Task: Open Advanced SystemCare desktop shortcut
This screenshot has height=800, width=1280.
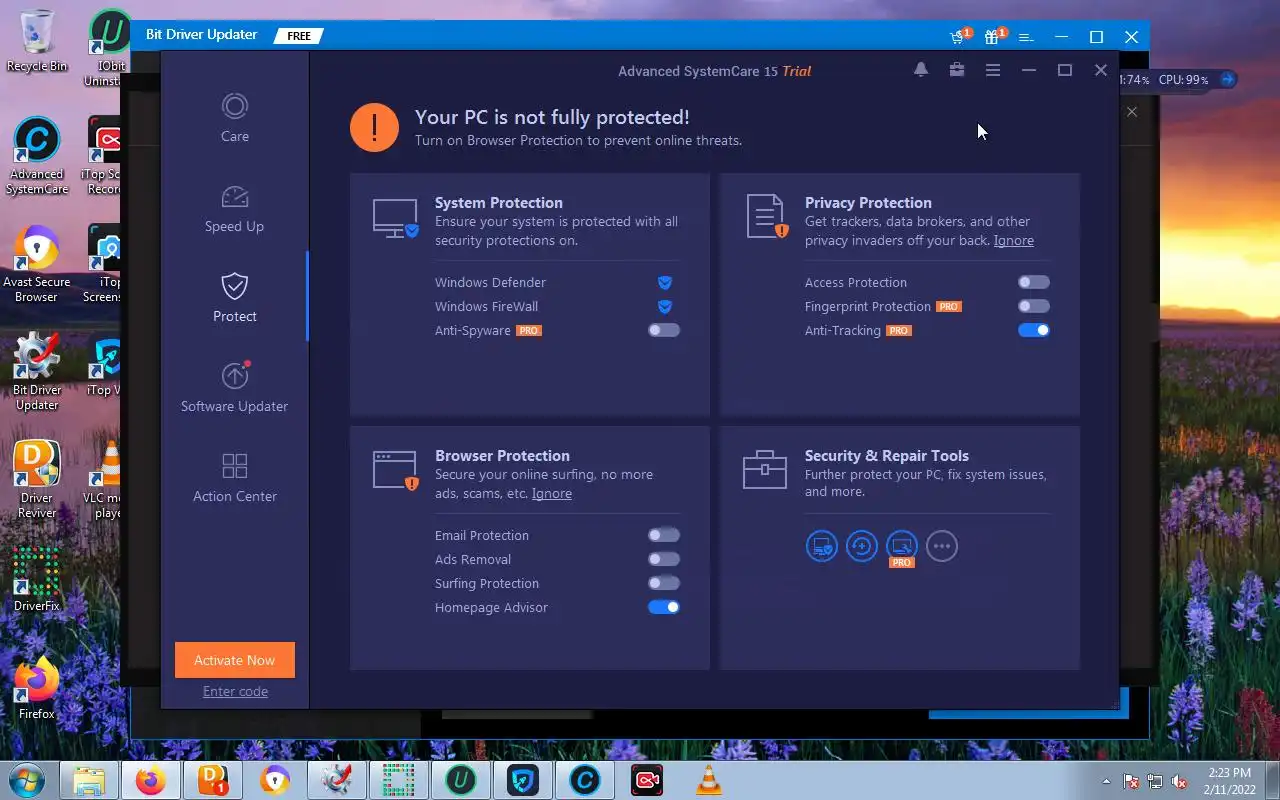Action: (37, 157)
